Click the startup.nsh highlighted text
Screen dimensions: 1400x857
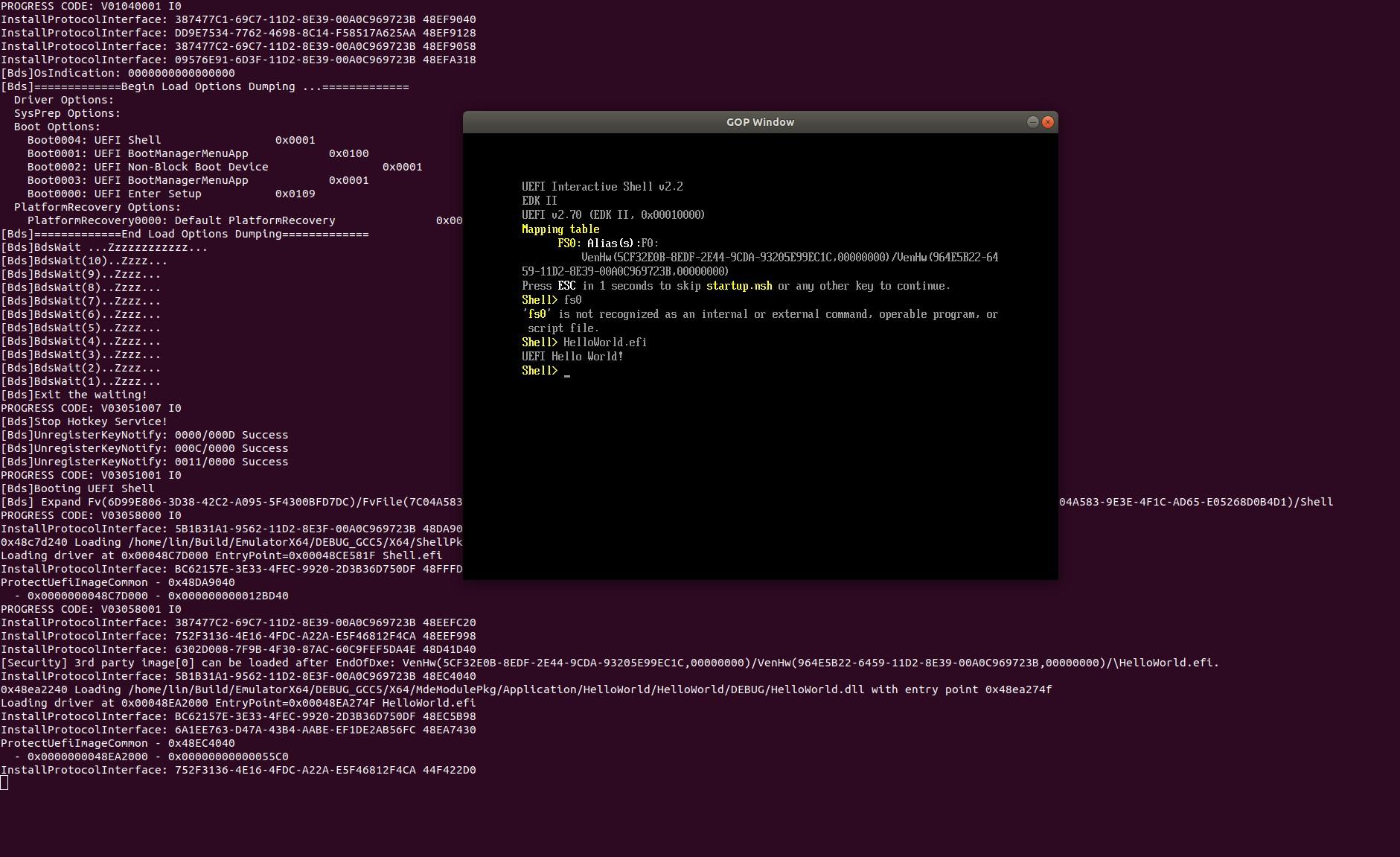(x=740, y=285)
